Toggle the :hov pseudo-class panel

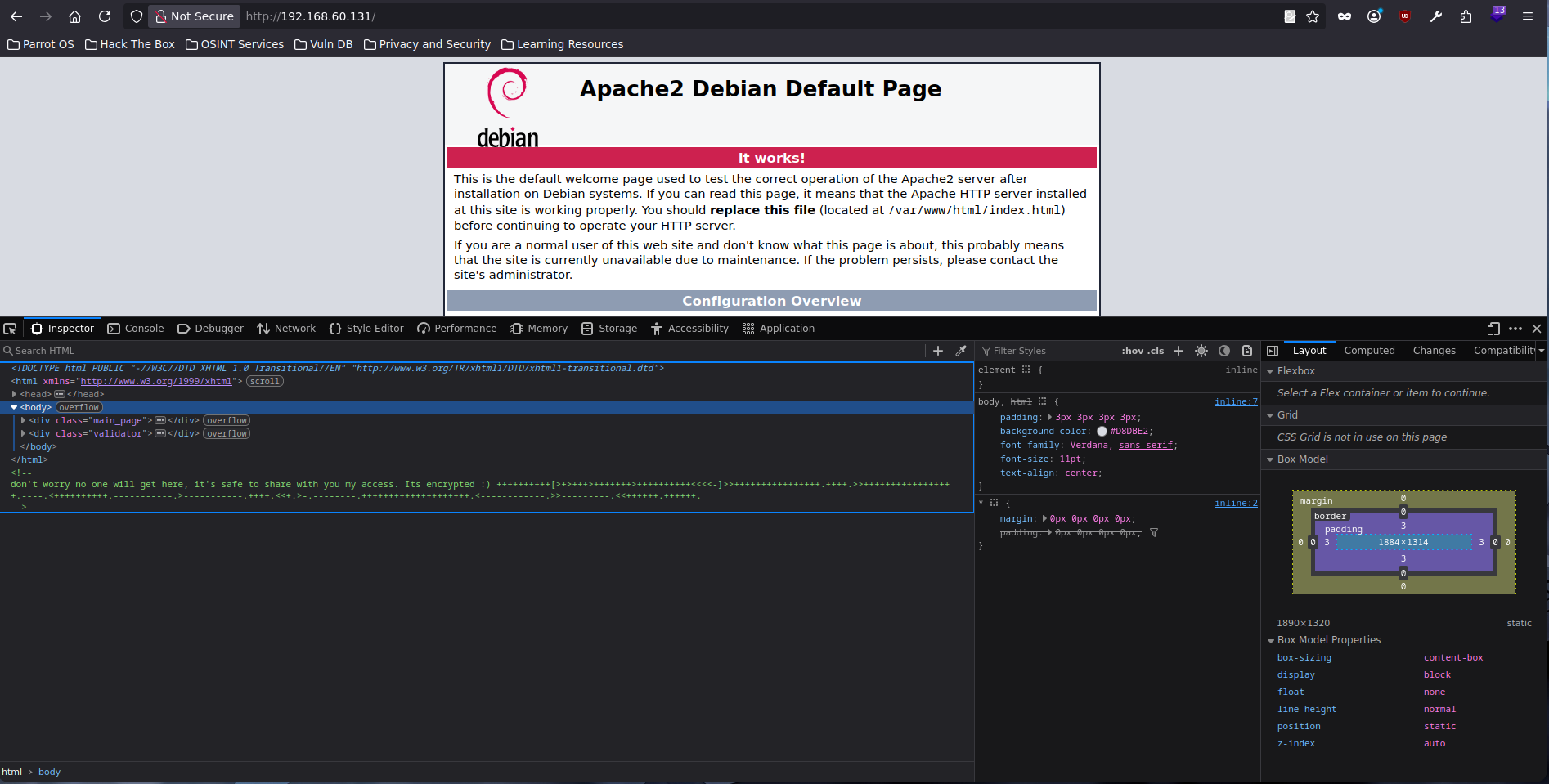click(x=1133, y=351)
